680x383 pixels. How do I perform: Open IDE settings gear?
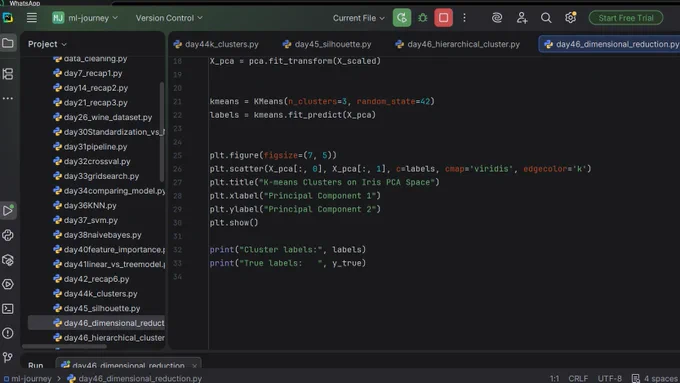570,18
